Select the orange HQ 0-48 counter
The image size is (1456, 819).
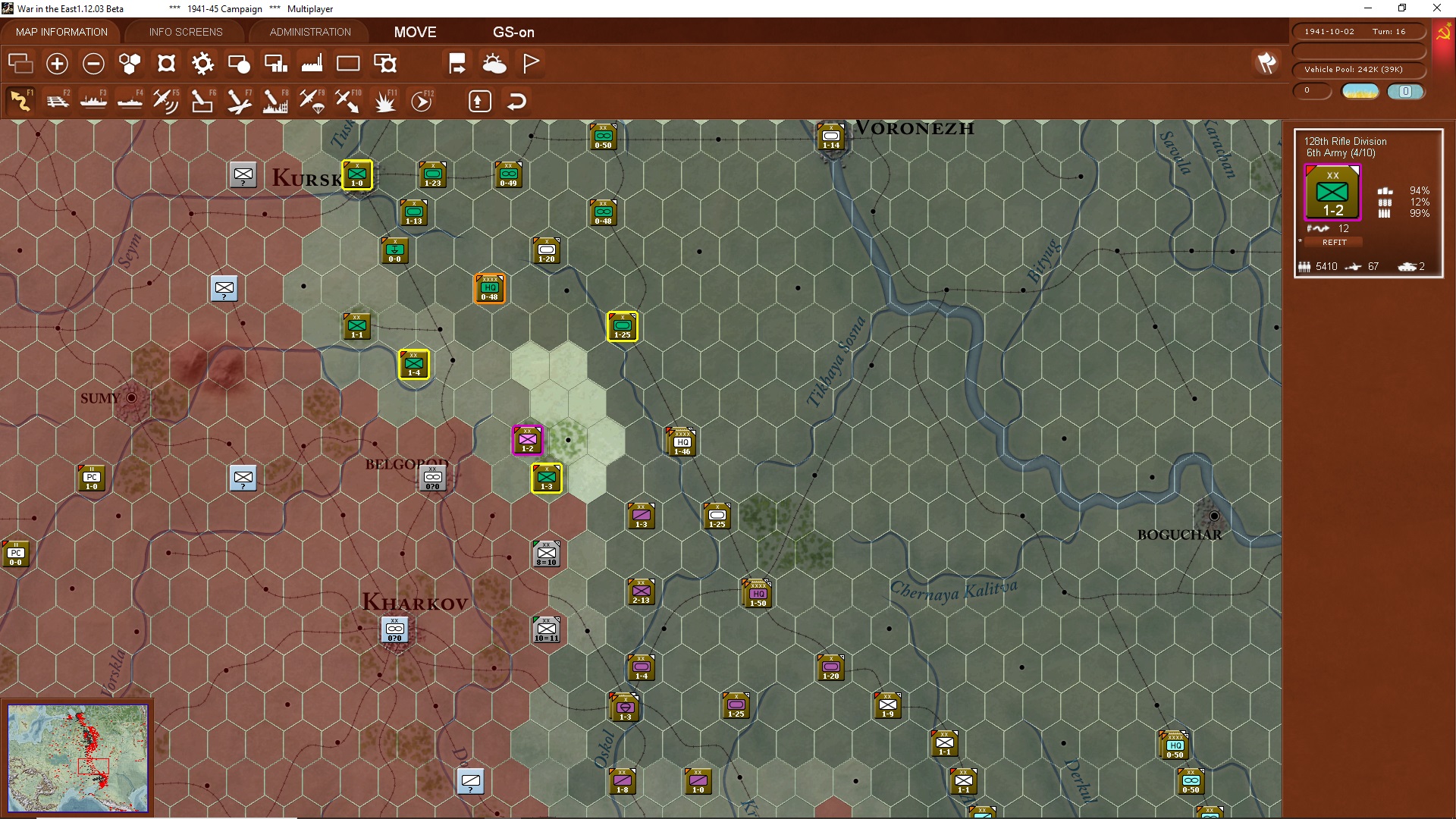pos(490,288)
